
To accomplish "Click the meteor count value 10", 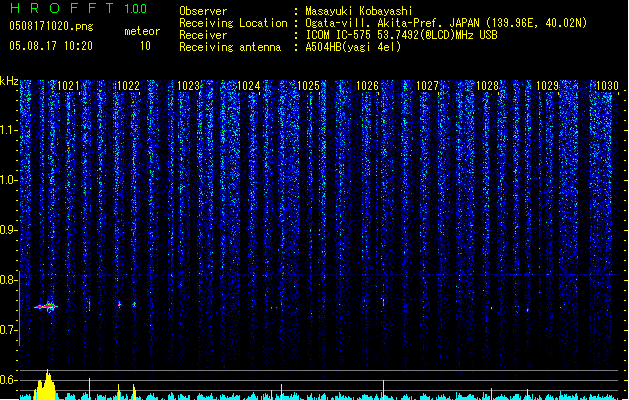I will (x=145, y=46).
